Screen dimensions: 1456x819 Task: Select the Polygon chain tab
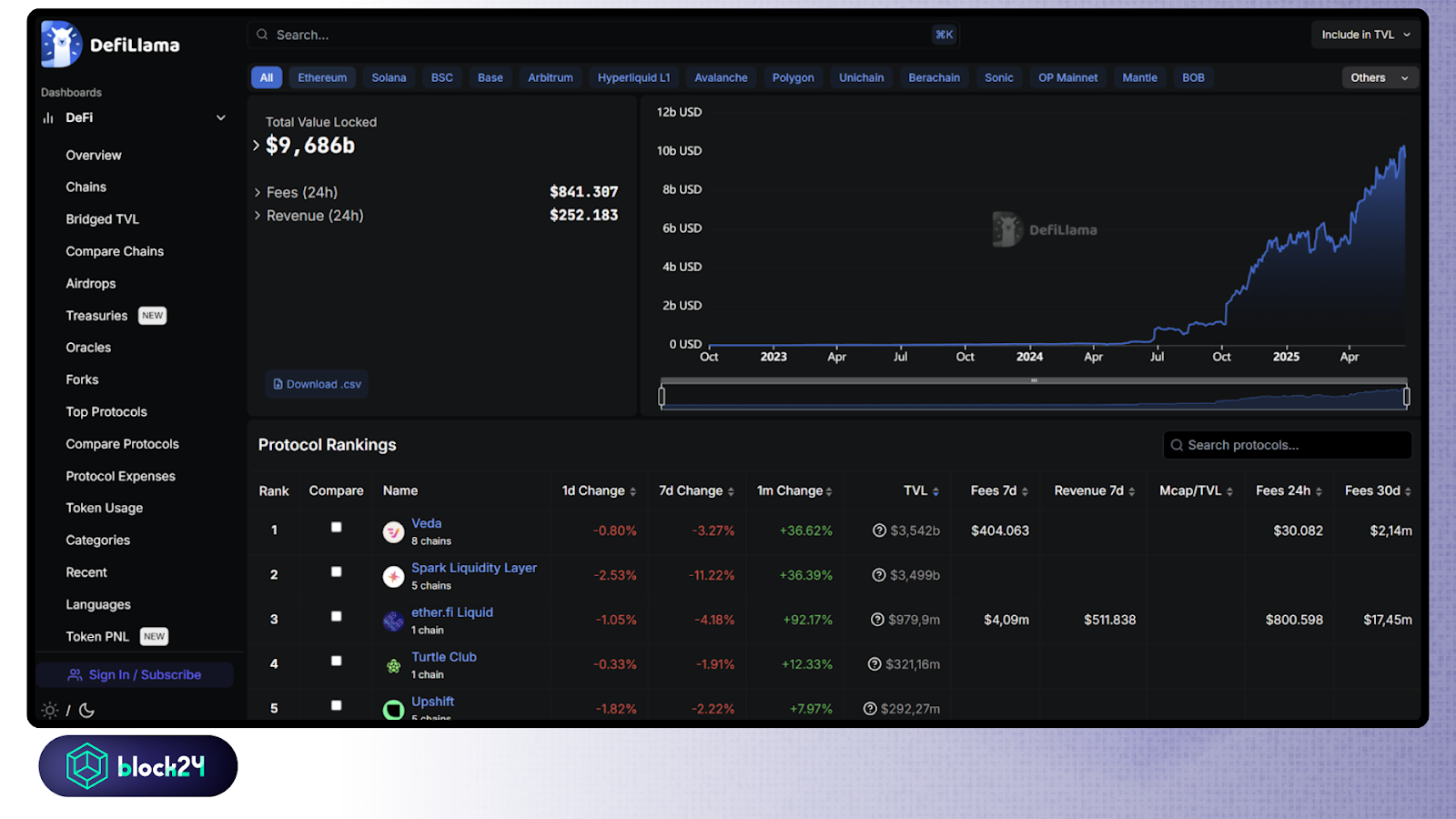click(x=793, y=77)
